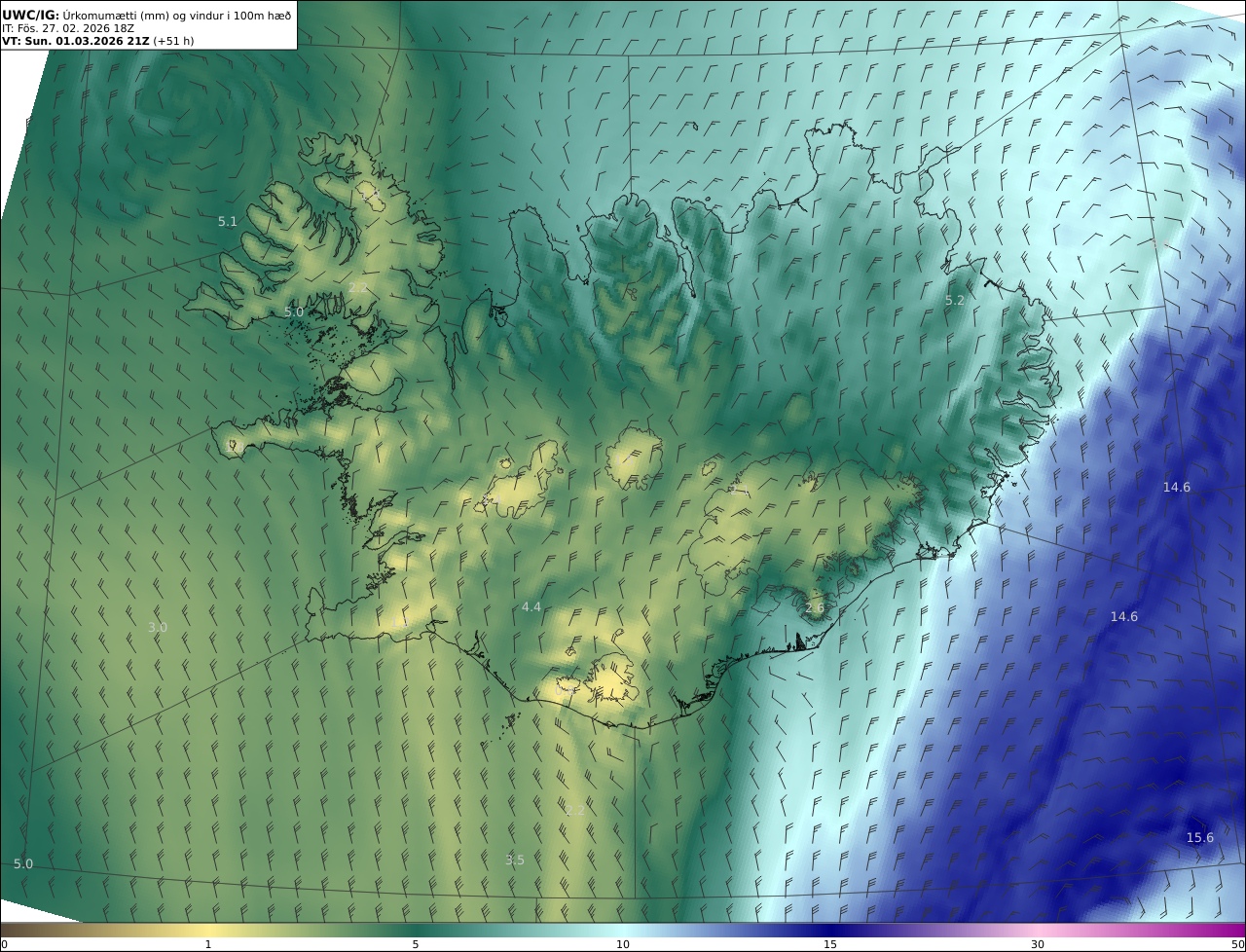The width and height of the screenshot is (1246, 952).
Task: Click the "VT: Sun. 01.03.2026 21Z (+51 h)" line
Action: (x=97, y=41)
